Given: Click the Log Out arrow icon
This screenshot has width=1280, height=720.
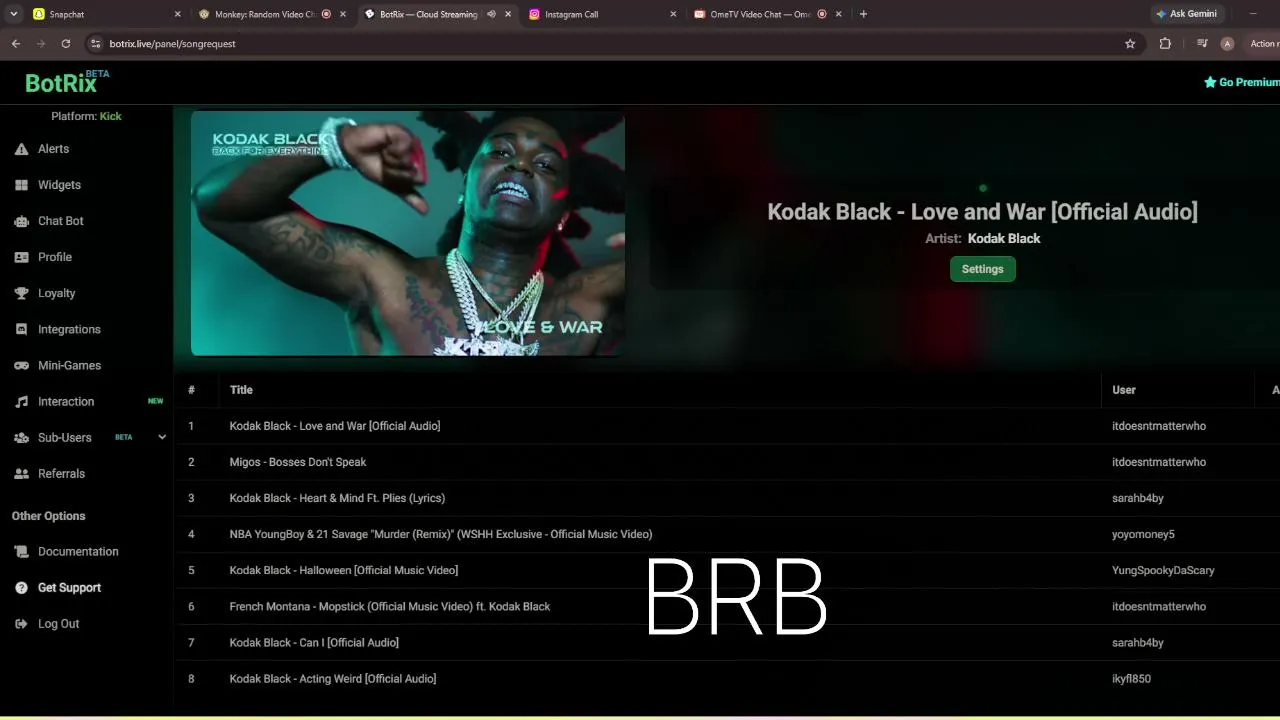Looking at the screenshot, I should click(21, 624).
